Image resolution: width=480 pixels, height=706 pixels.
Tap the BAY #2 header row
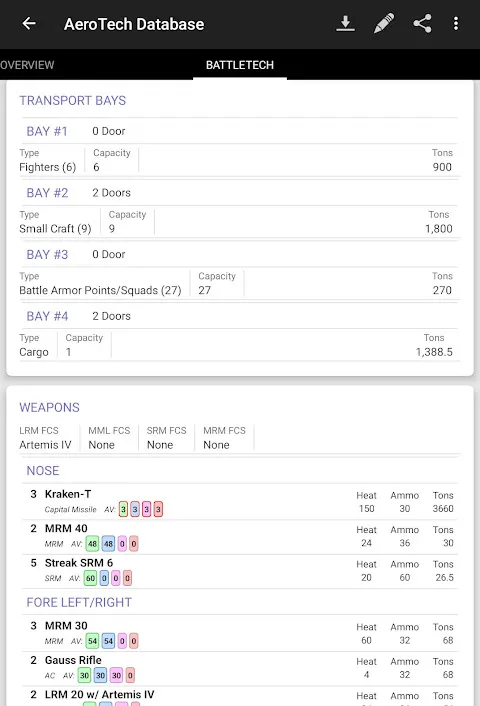point(240,193)
